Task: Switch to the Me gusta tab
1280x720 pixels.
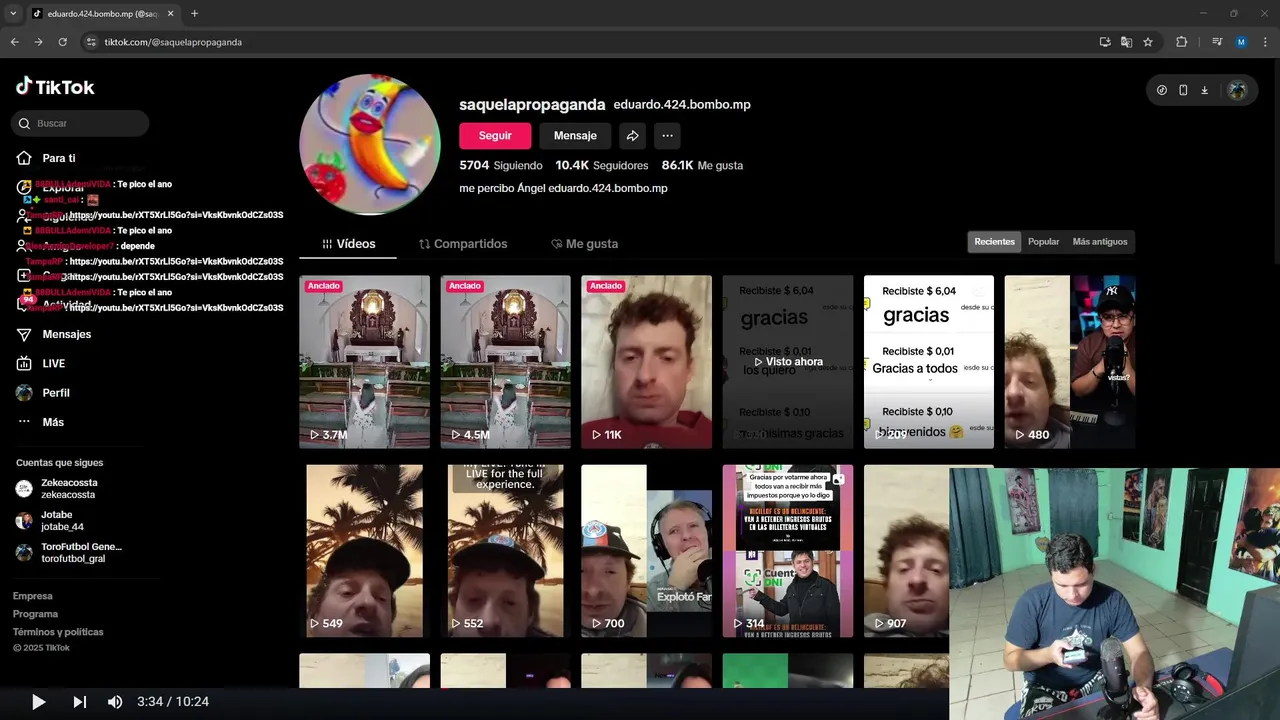Action: [585, 244]
